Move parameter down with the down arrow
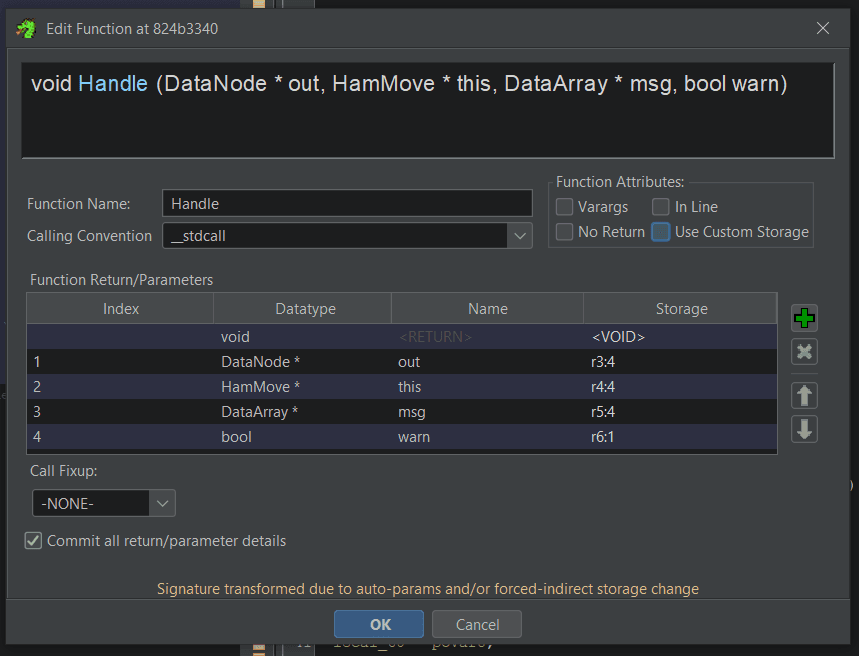The image size is (859, 656). (x=804, y=429)
